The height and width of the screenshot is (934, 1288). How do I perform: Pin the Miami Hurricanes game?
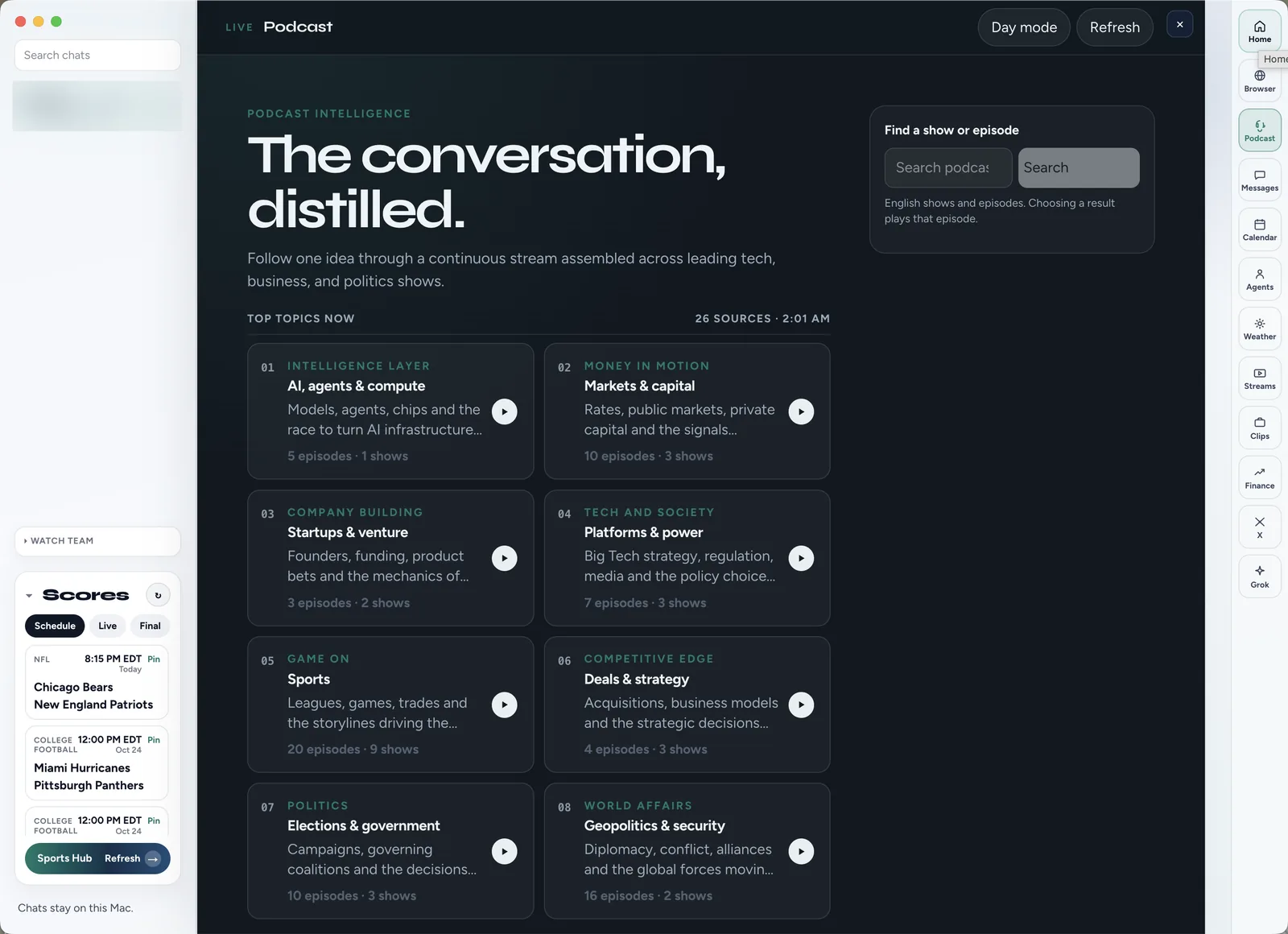coord(154,739)
